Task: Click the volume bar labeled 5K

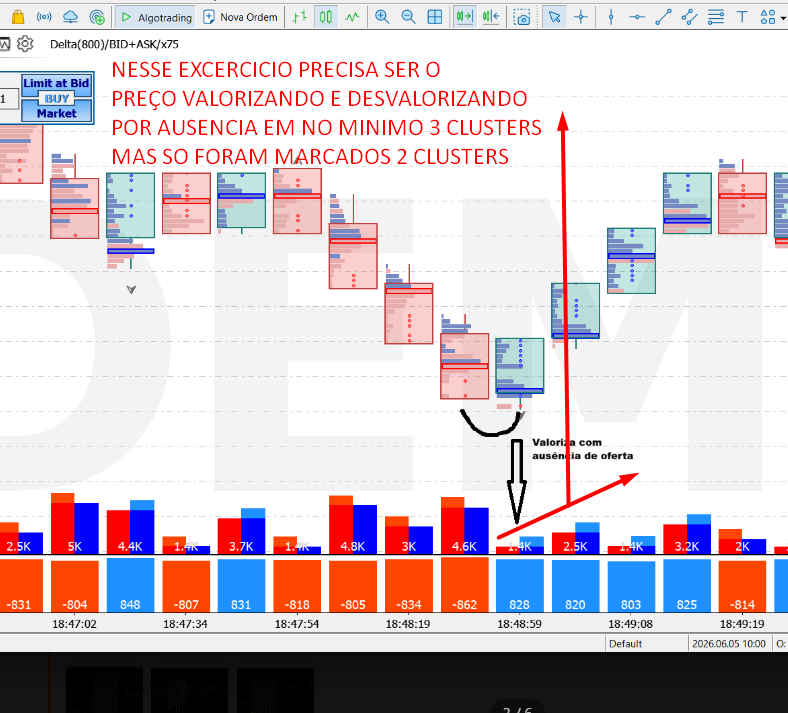Action: [75, 524]
